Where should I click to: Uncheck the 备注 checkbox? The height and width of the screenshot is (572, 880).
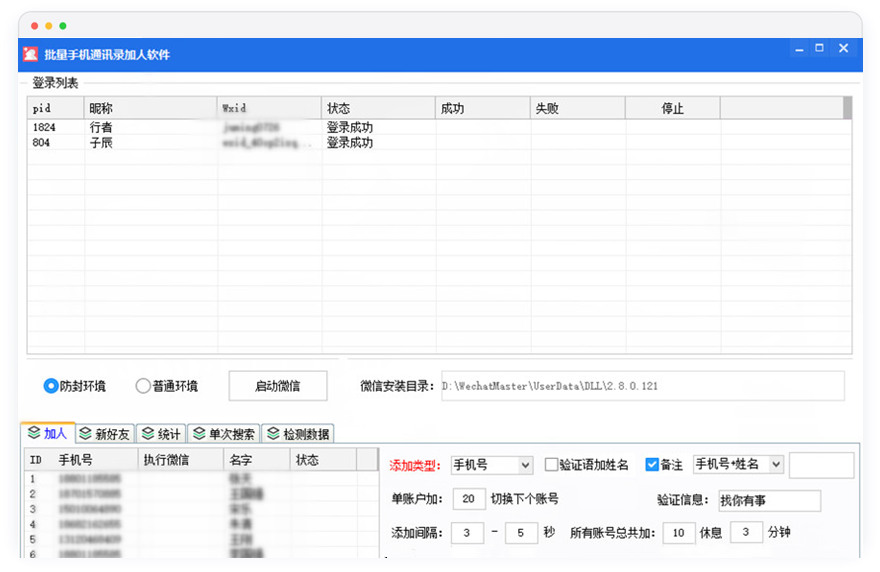tap(652, 465)
